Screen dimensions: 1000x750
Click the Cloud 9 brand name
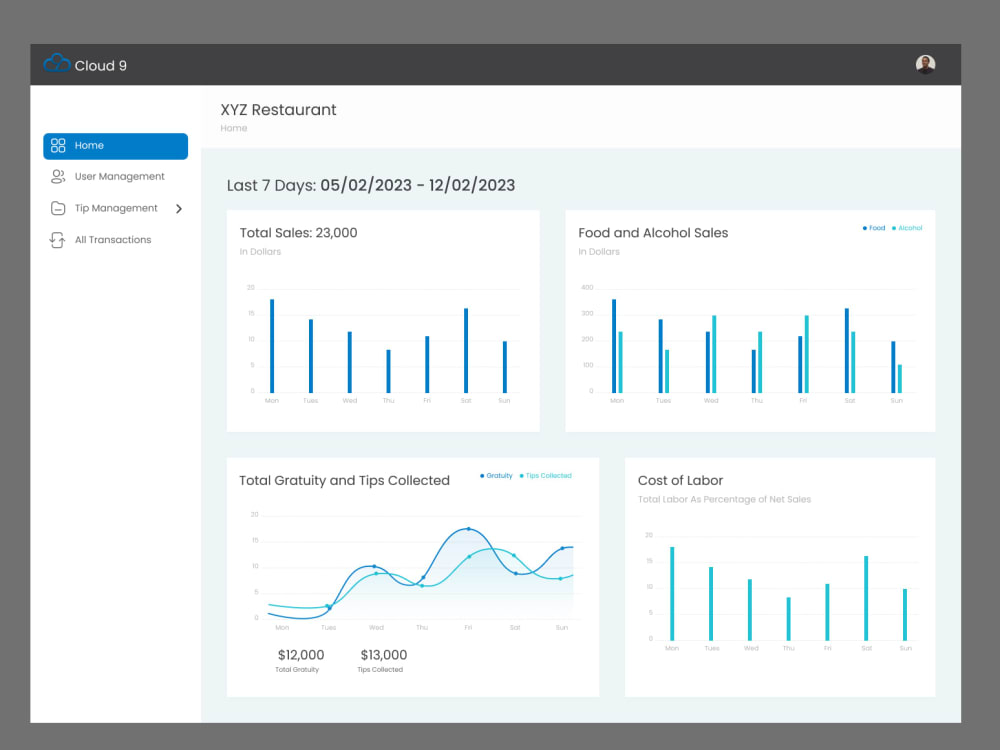point(100,66)
